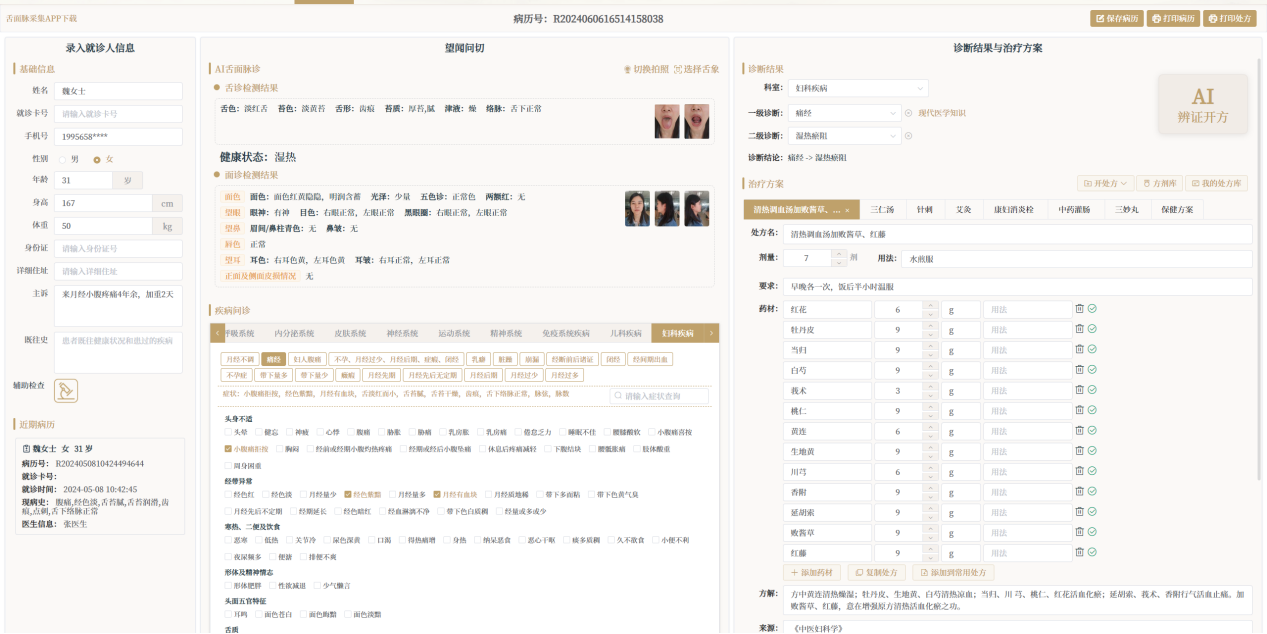Switch to the 三仁汤 treatment tab
Image resolution: width=1267 pixels, height=634 pixels.
pyautogui.click(x=881, y=210)
